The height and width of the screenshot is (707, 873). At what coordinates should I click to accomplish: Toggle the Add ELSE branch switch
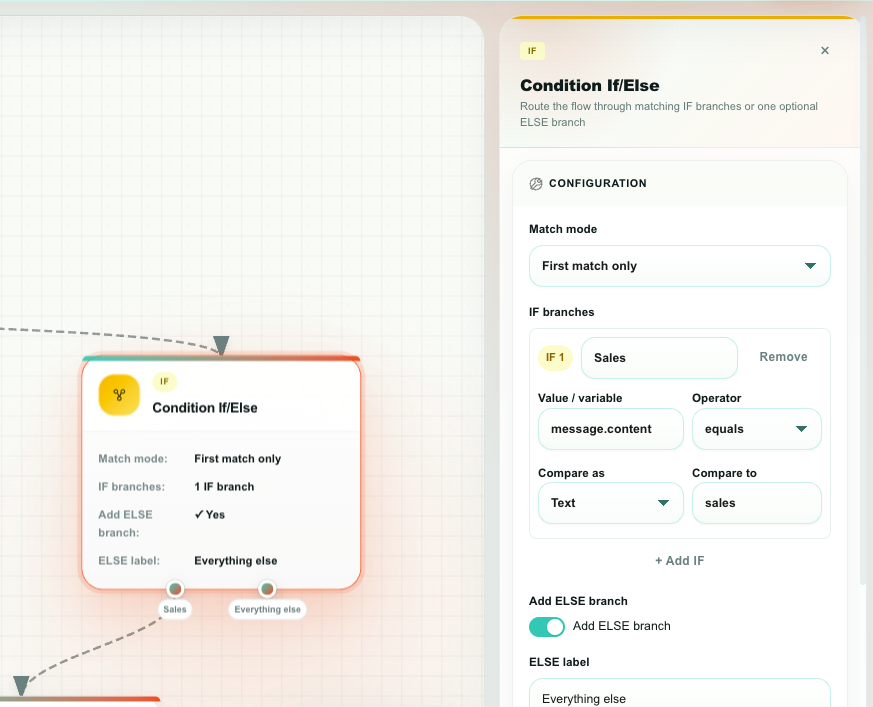tap(547, 627)
